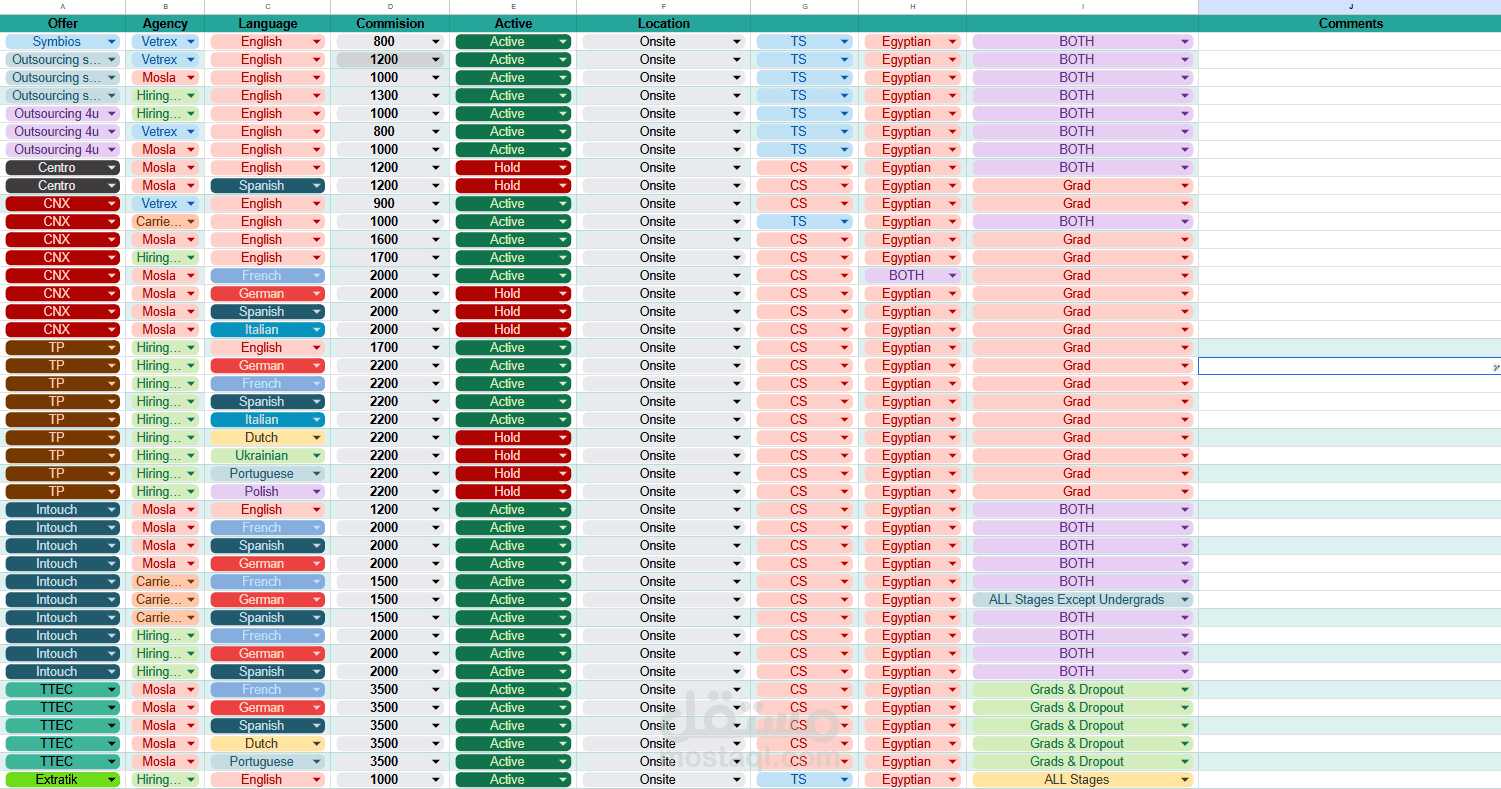Open BOTH stage dropdown in Centro English row
Image resolution: width=1501 pixels, height=789 pixels.
tap(1082, 168)
